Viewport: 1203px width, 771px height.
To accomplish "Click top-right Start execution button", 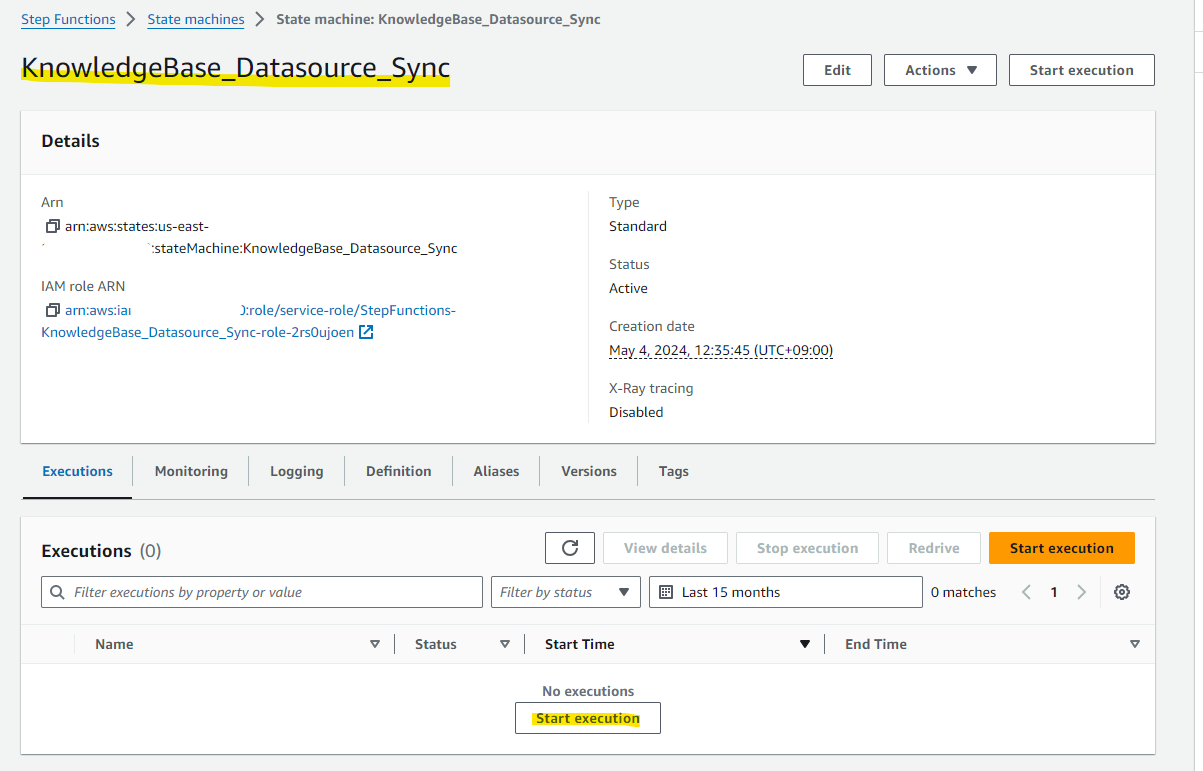I will pyautogui.click(x=1082, y=70).
